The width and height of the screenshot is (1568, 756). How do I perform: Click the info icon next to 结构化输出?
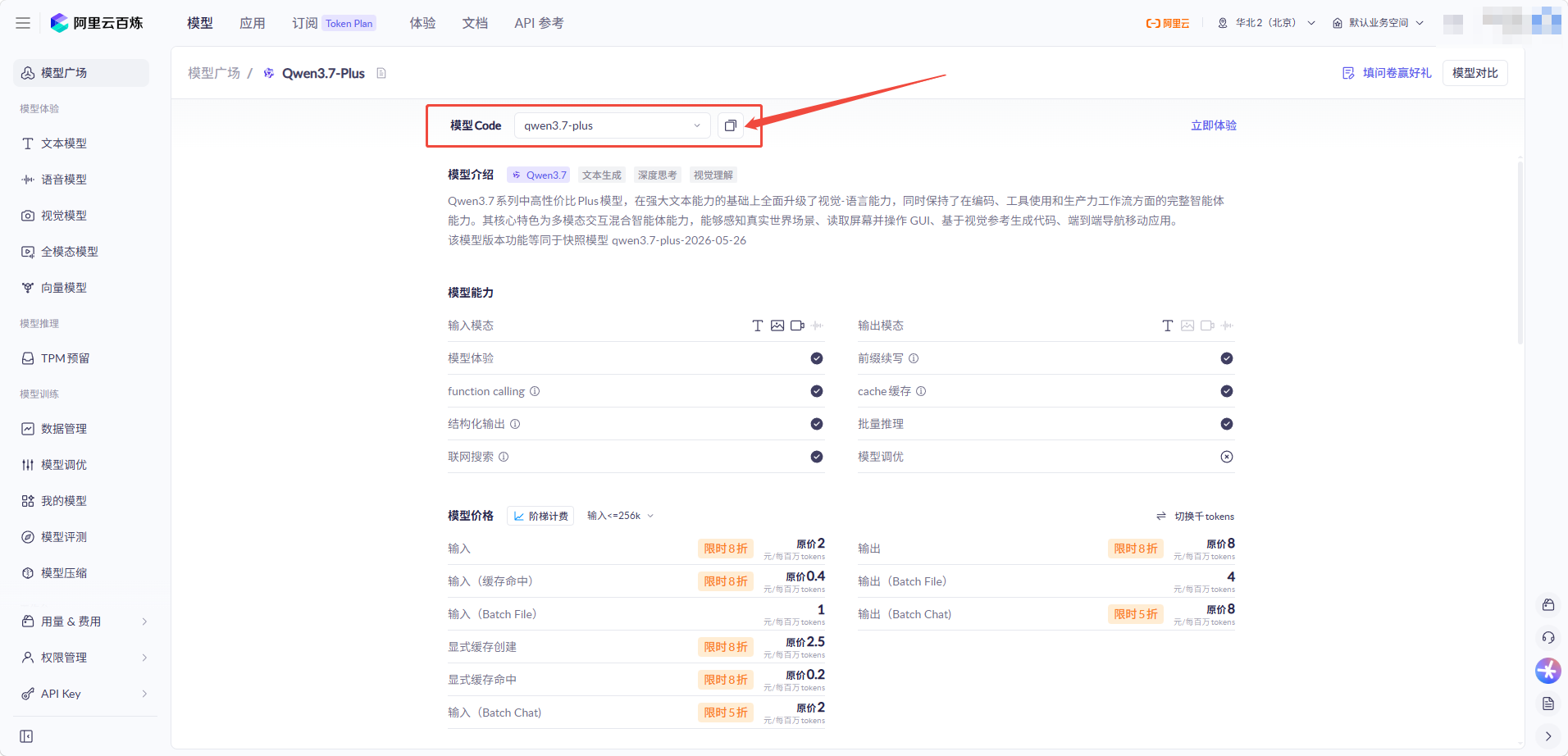pyautogui.click(x=515, y=424)
